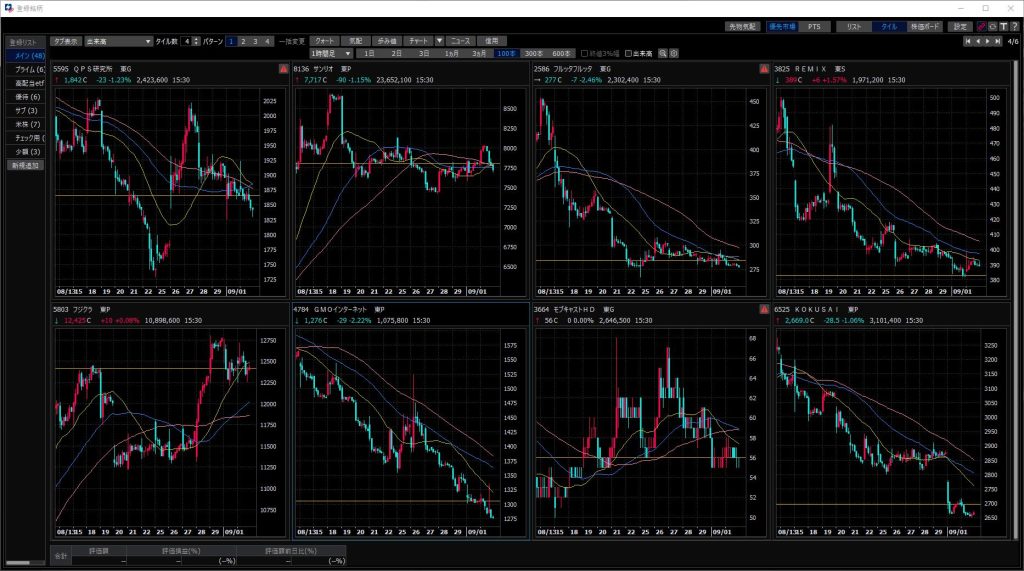Click the 新規追加 button in sidebar
Image resolution: width=1024 pixels, height=571 pixels.
pos(25,165)
